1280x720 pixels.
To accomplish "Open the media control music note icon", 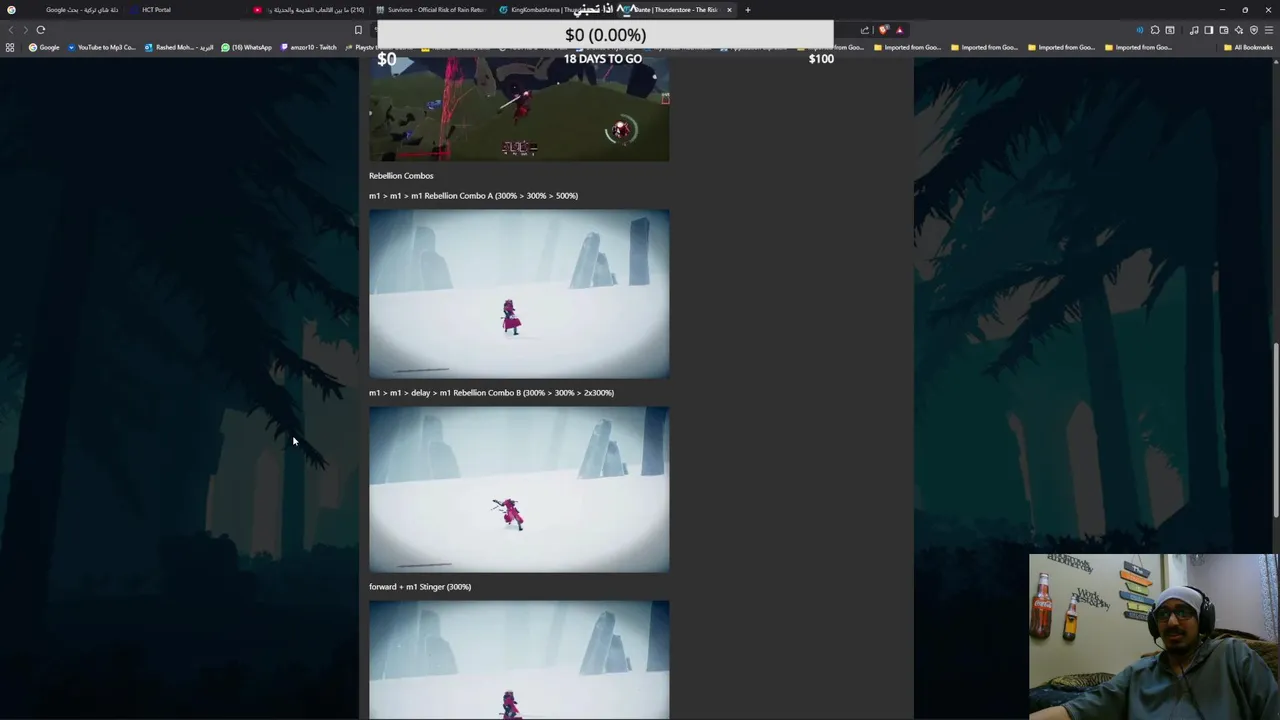I will (x=1194, y=30).
